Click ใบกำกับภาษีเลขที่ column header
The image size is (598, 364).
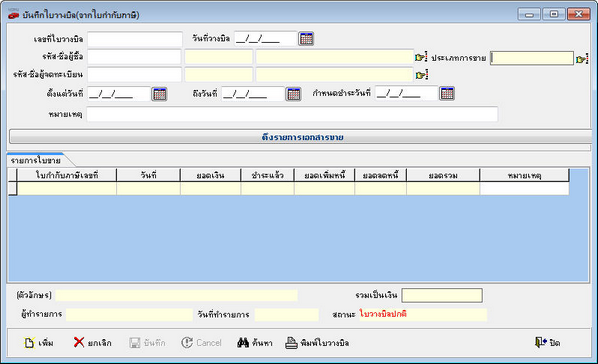(67, 175)
